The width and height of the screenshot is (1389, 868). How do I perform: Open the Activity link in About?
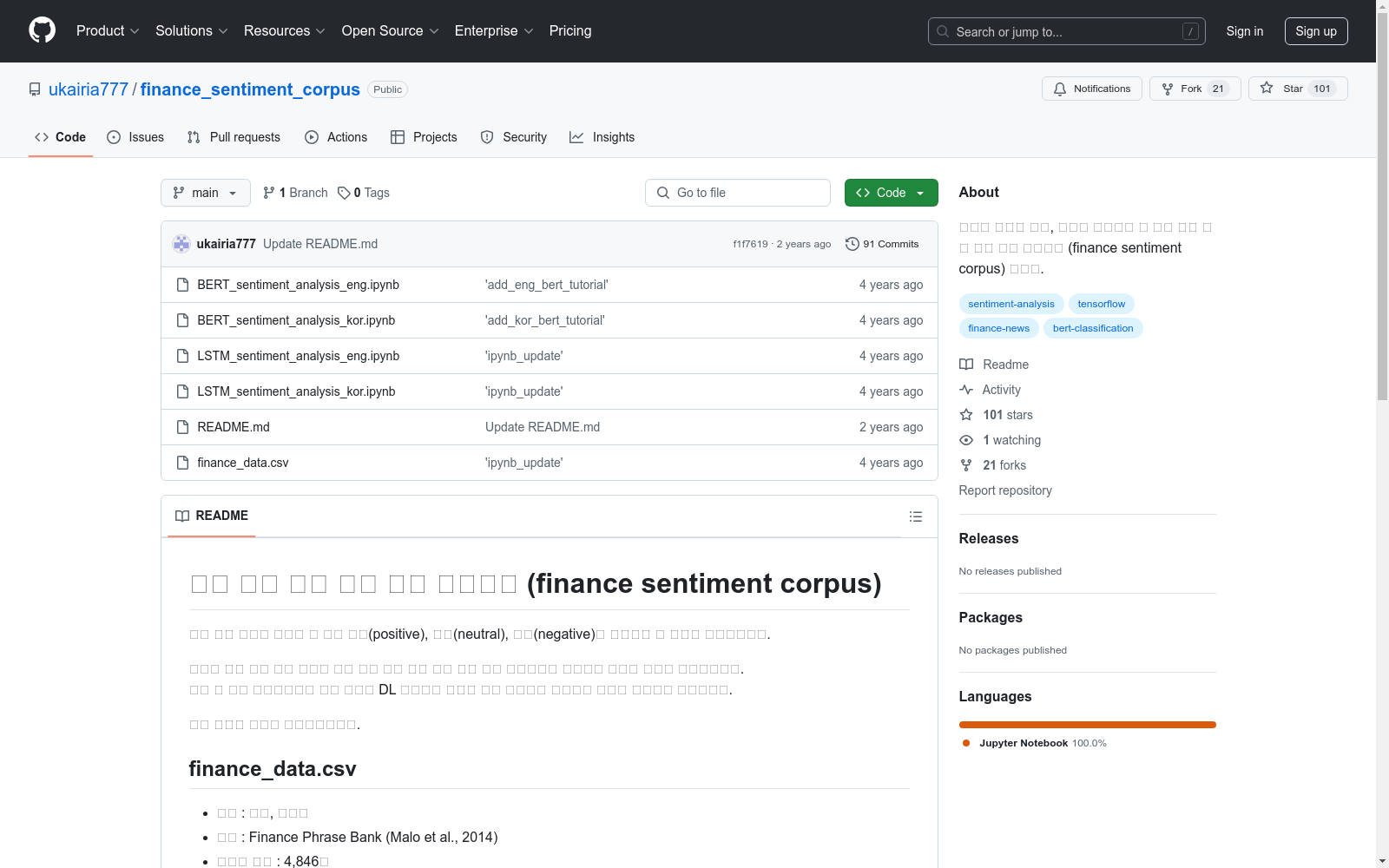[991, 390]
